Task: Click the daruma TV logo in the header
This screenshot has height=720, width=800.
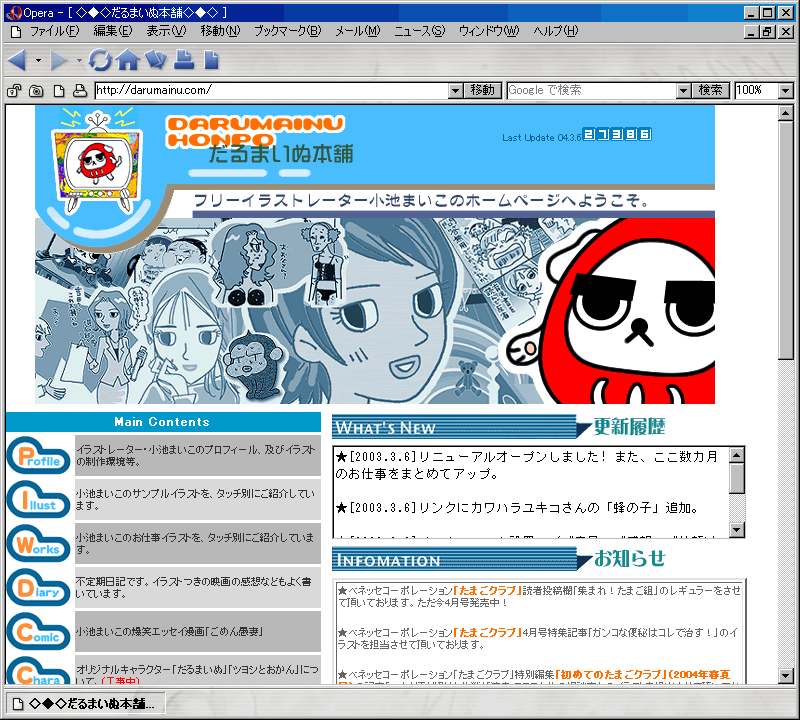Action: tap(96, 162)
